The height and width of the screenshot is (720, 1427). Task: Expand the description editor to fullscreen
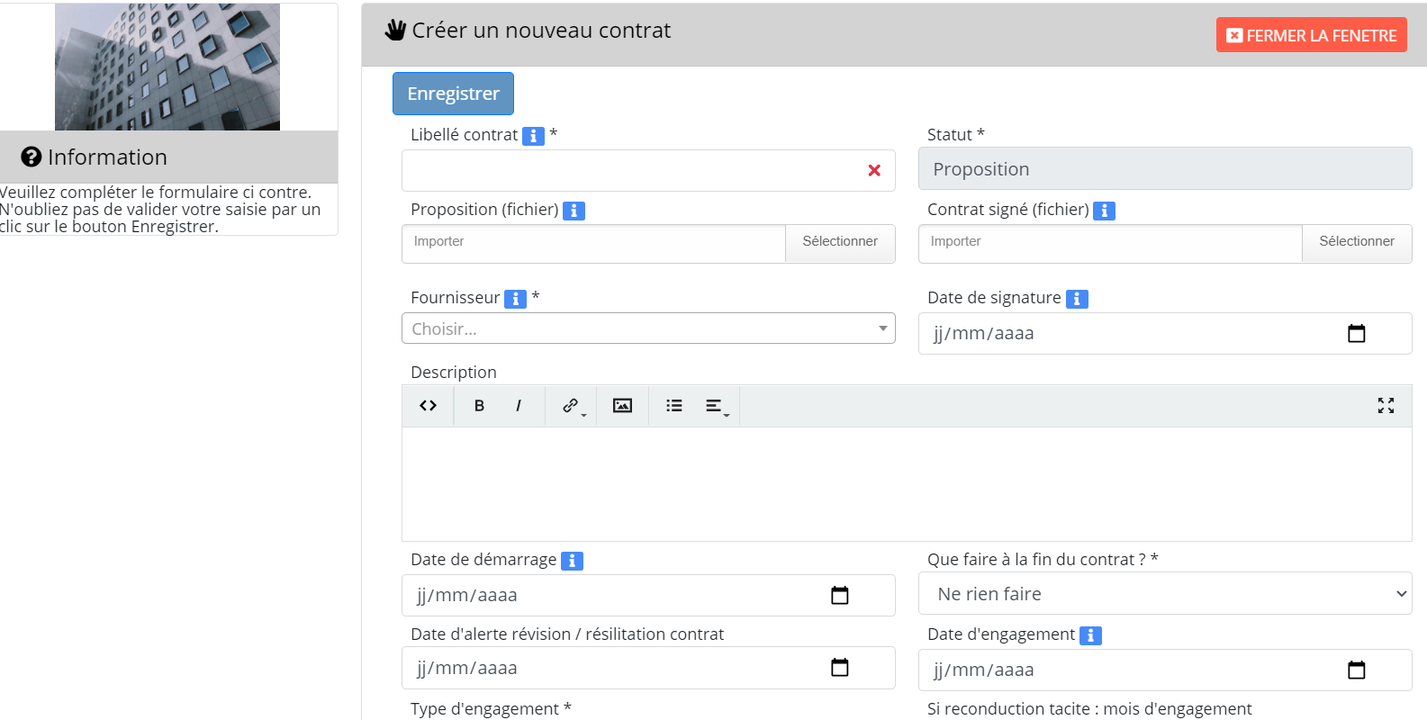tap(1385, 405)
